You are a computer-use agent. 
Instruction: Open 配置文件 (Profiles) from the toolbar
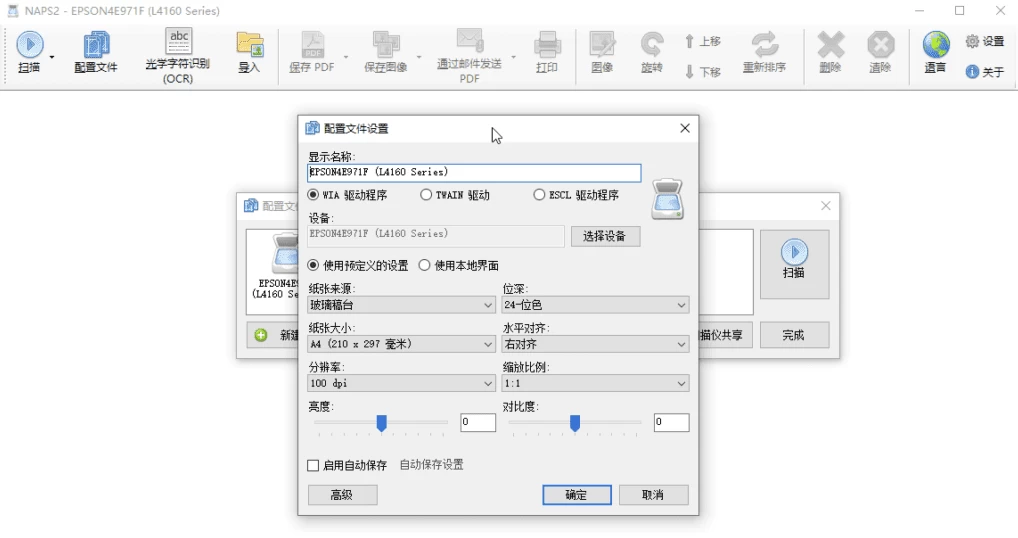96,45
